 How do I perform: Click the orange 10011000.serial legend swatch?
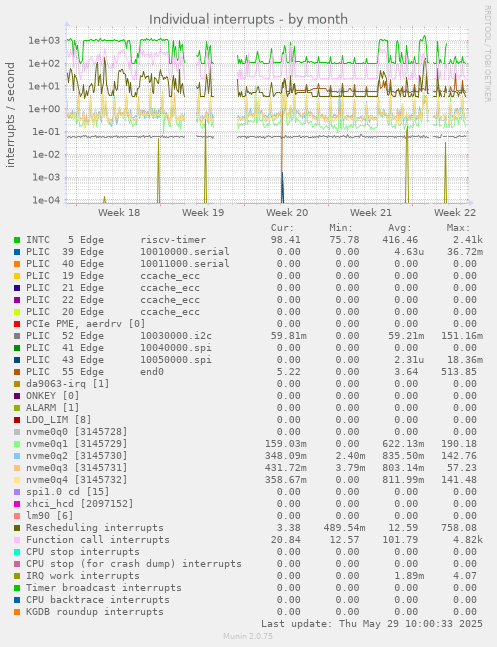click(17, 264)
